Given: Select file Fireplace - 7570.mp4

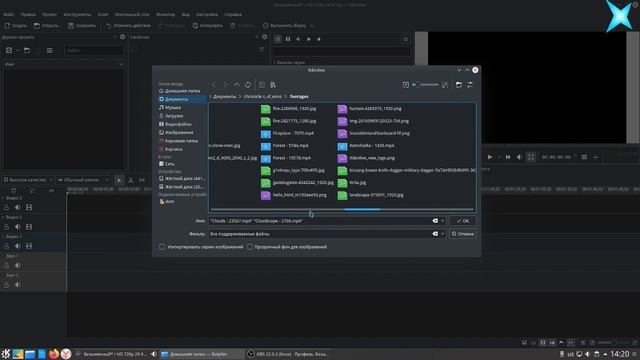Looking at the screenshot, I should 287,133.
